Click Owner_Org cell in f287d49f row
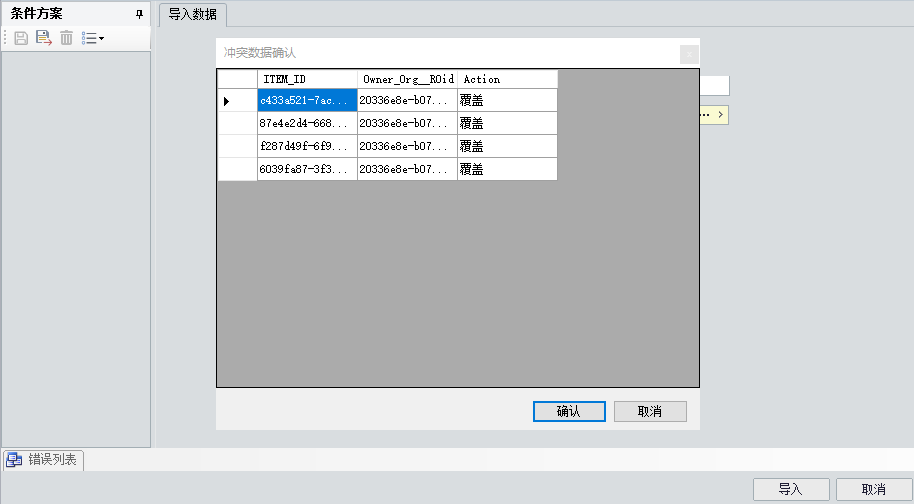The image size is (914, 504). (x=407, y=146)
